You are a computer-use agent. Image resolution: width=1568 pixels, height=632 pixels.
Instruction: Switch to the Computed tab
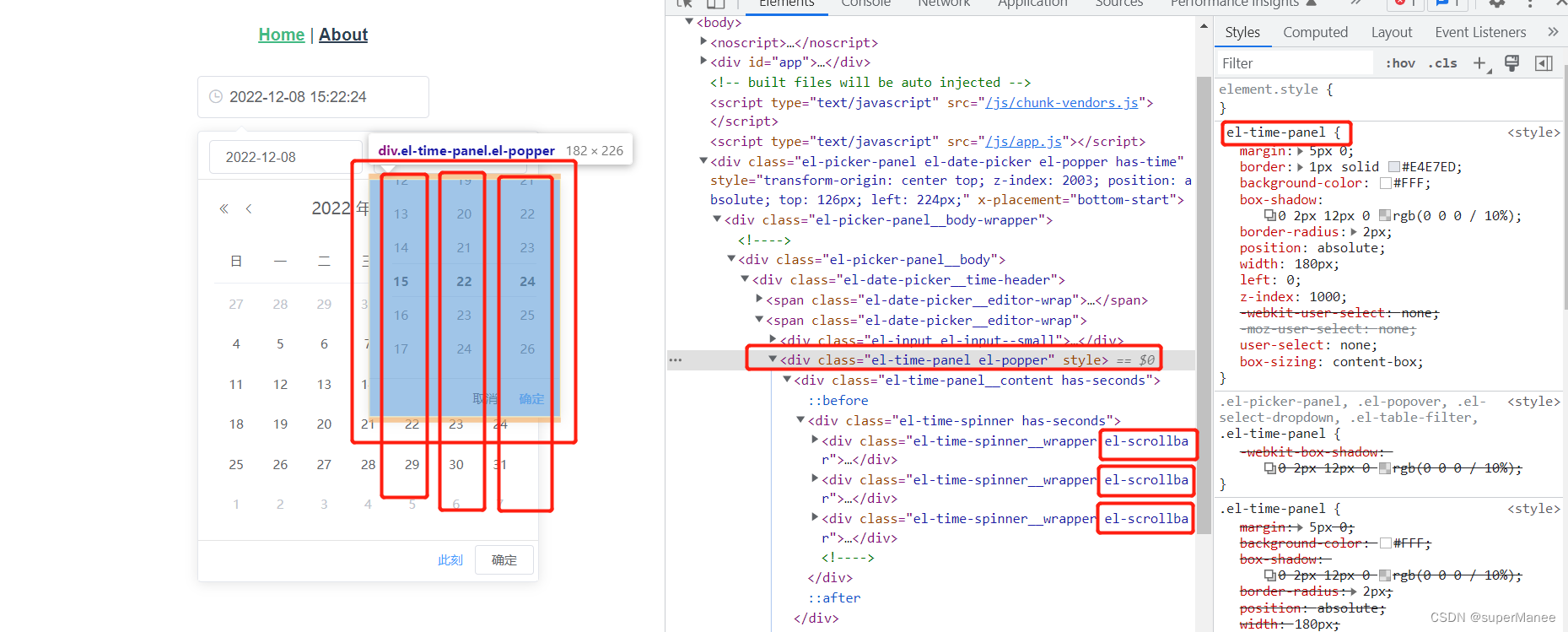(x=1315, y=32)
